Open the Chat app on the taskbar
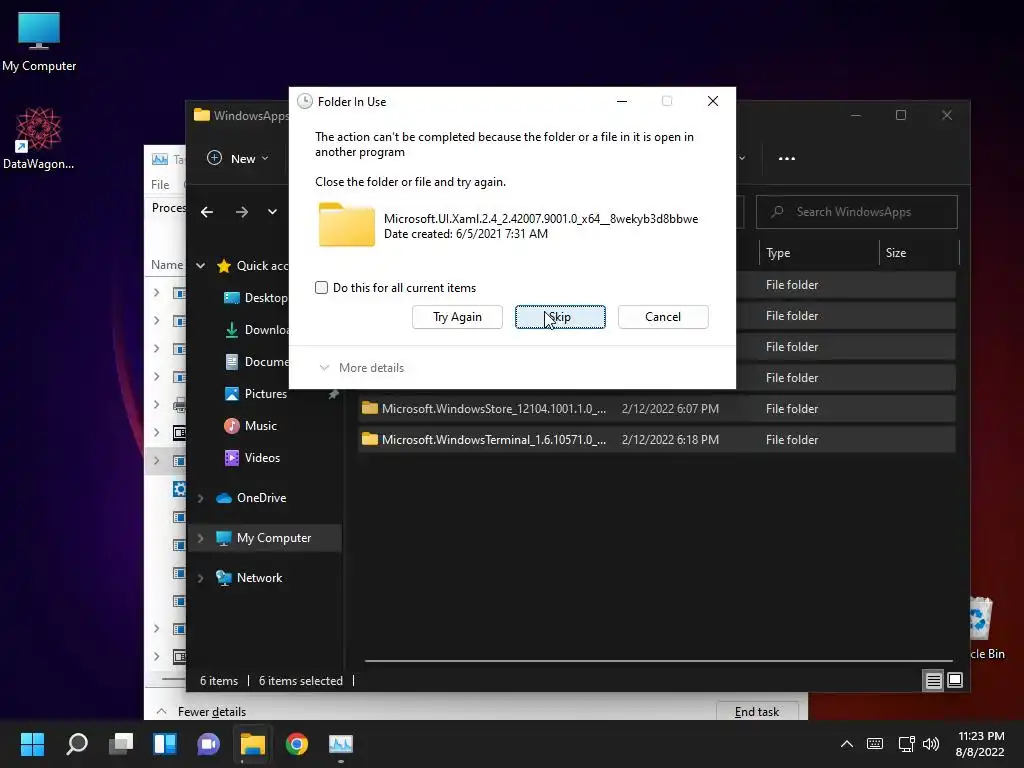Viewport: 1024px width, 768px height. [208, 744]
